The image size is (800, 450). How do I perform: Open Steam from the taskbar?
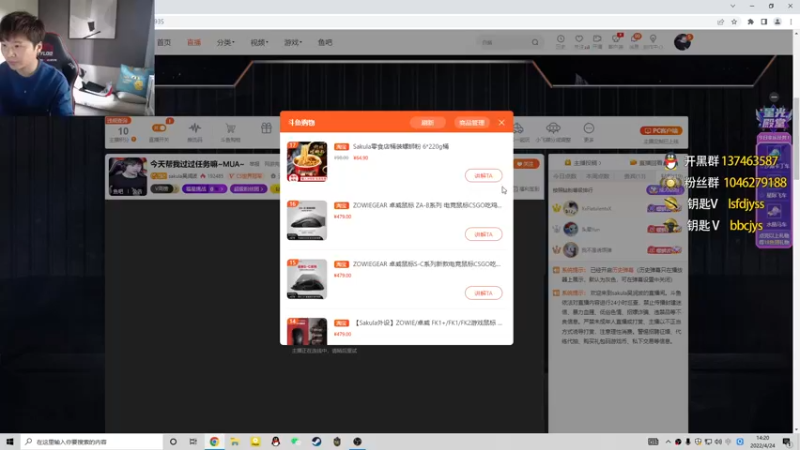[316, 442]
